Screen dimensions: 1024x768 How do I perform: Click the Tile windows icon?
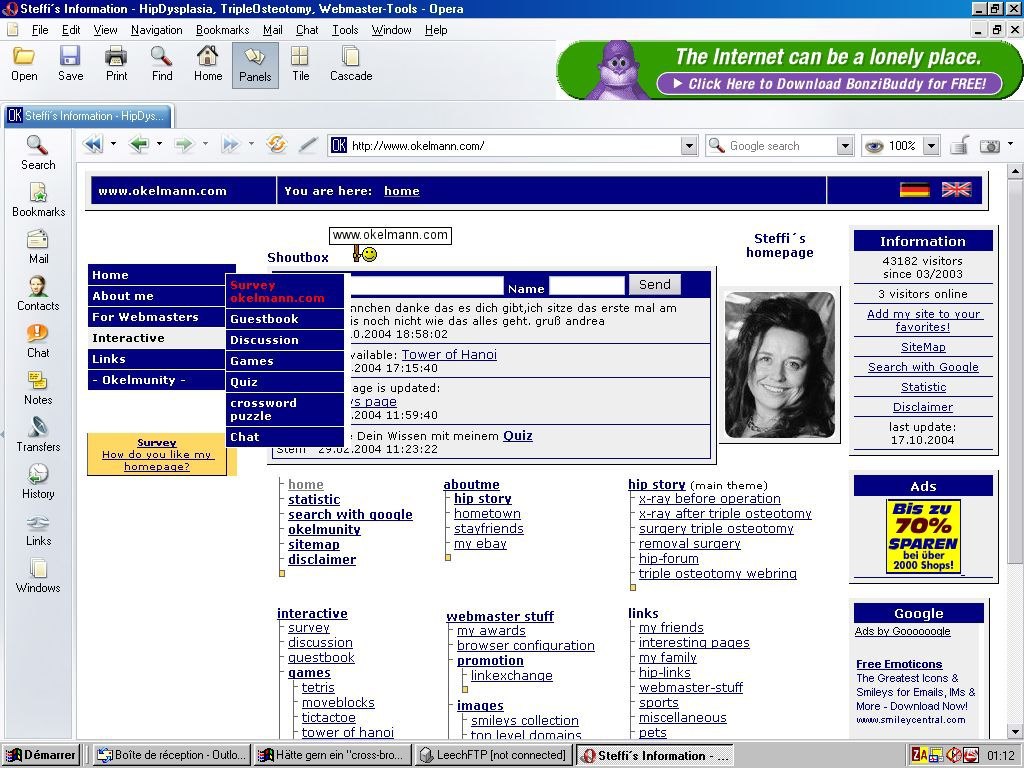point(300,64)
